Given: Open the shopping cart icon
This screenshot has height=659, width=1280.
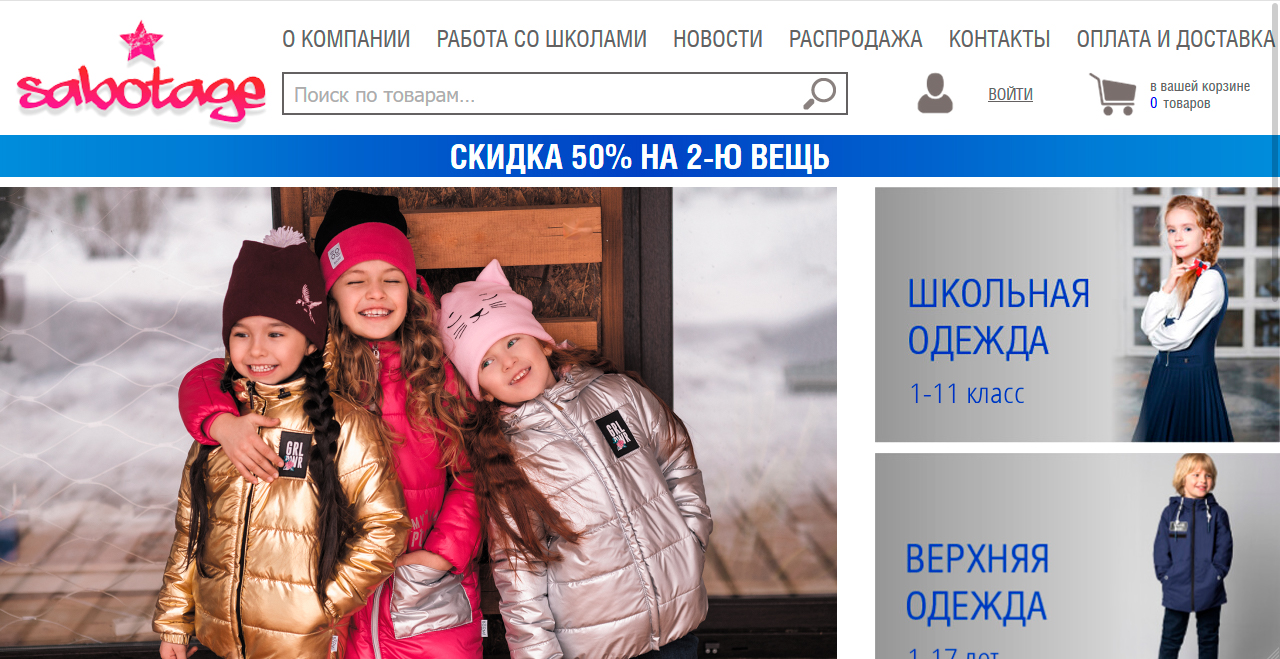Looking at the screenshot, I should [x=1112, y=94].
